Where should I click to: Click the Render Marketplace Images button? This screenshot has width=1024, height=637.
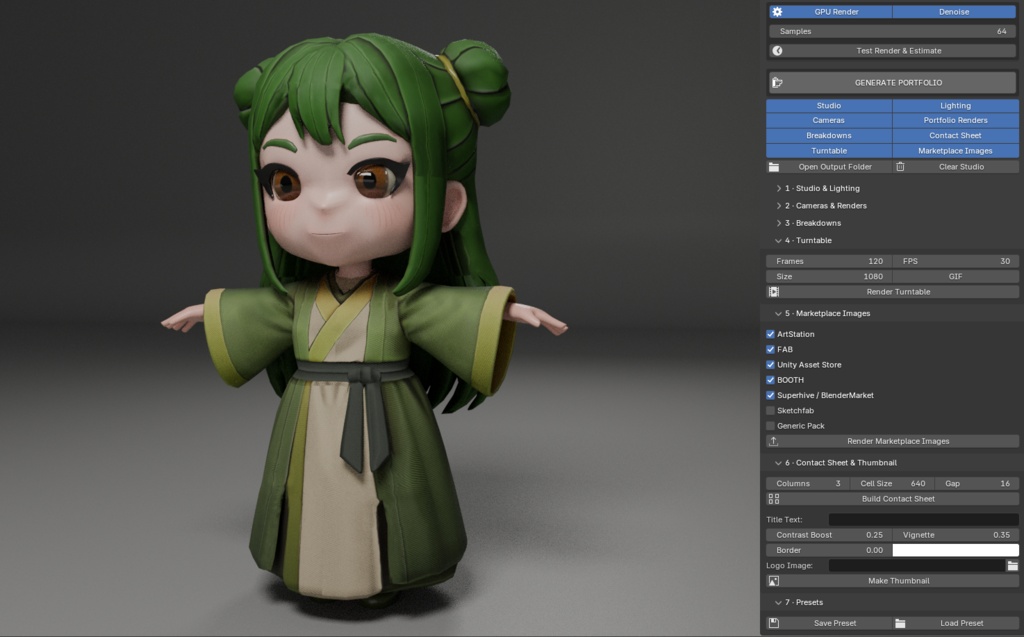pyautogui.click(x=893, y=441)
